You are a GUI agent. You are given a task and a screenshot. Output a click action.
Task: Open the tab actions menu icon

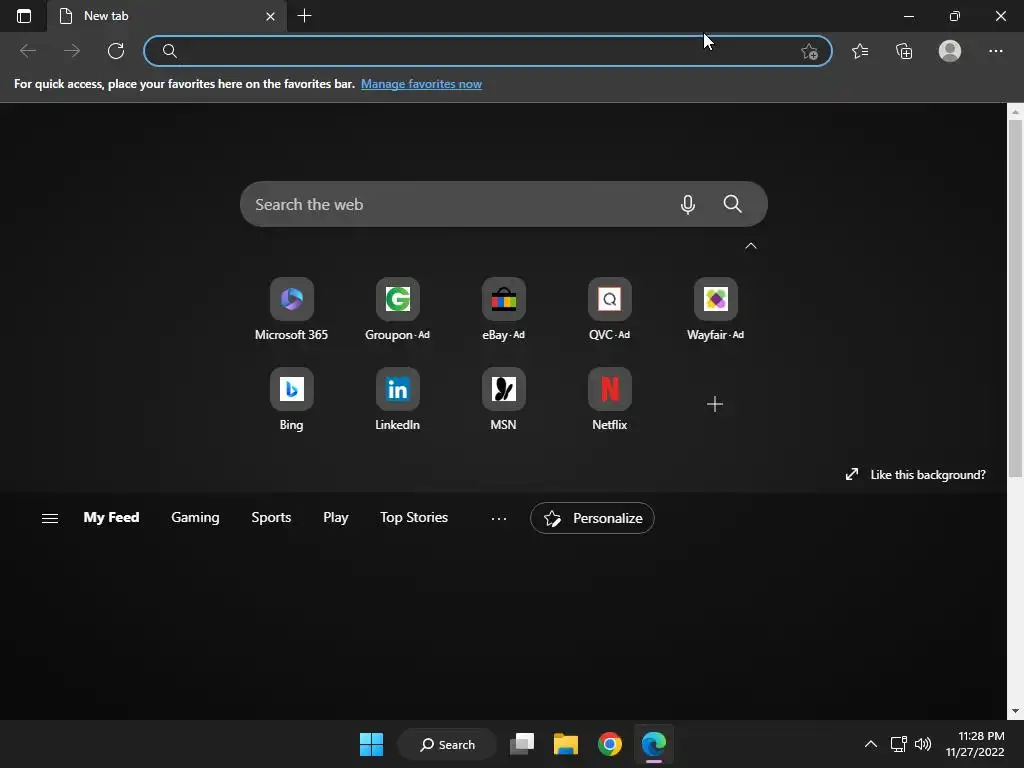coord(24,16)
